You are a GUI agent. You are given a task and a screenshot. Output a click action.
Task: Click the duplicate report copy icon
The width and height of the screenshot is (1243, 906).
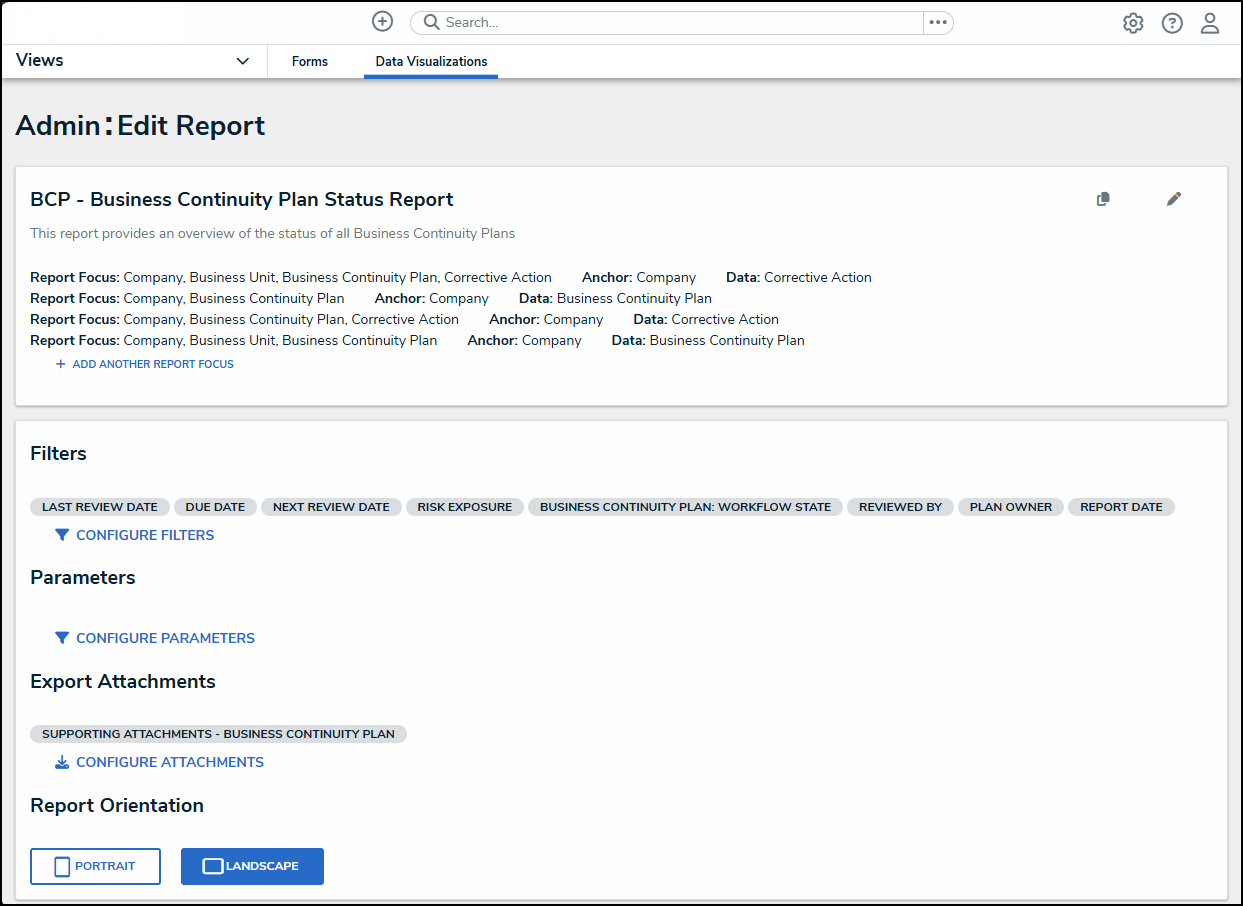(x=1103, y=199)
